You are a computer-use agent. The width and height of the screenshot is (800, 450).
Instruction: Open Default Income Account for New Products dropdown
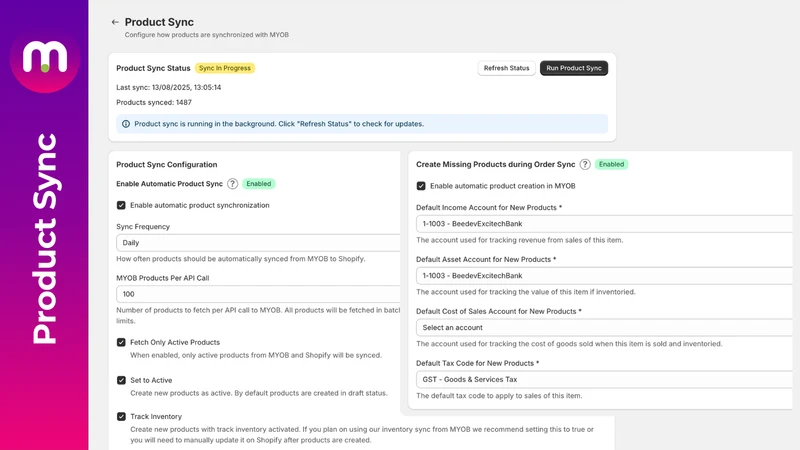(604, 223)
